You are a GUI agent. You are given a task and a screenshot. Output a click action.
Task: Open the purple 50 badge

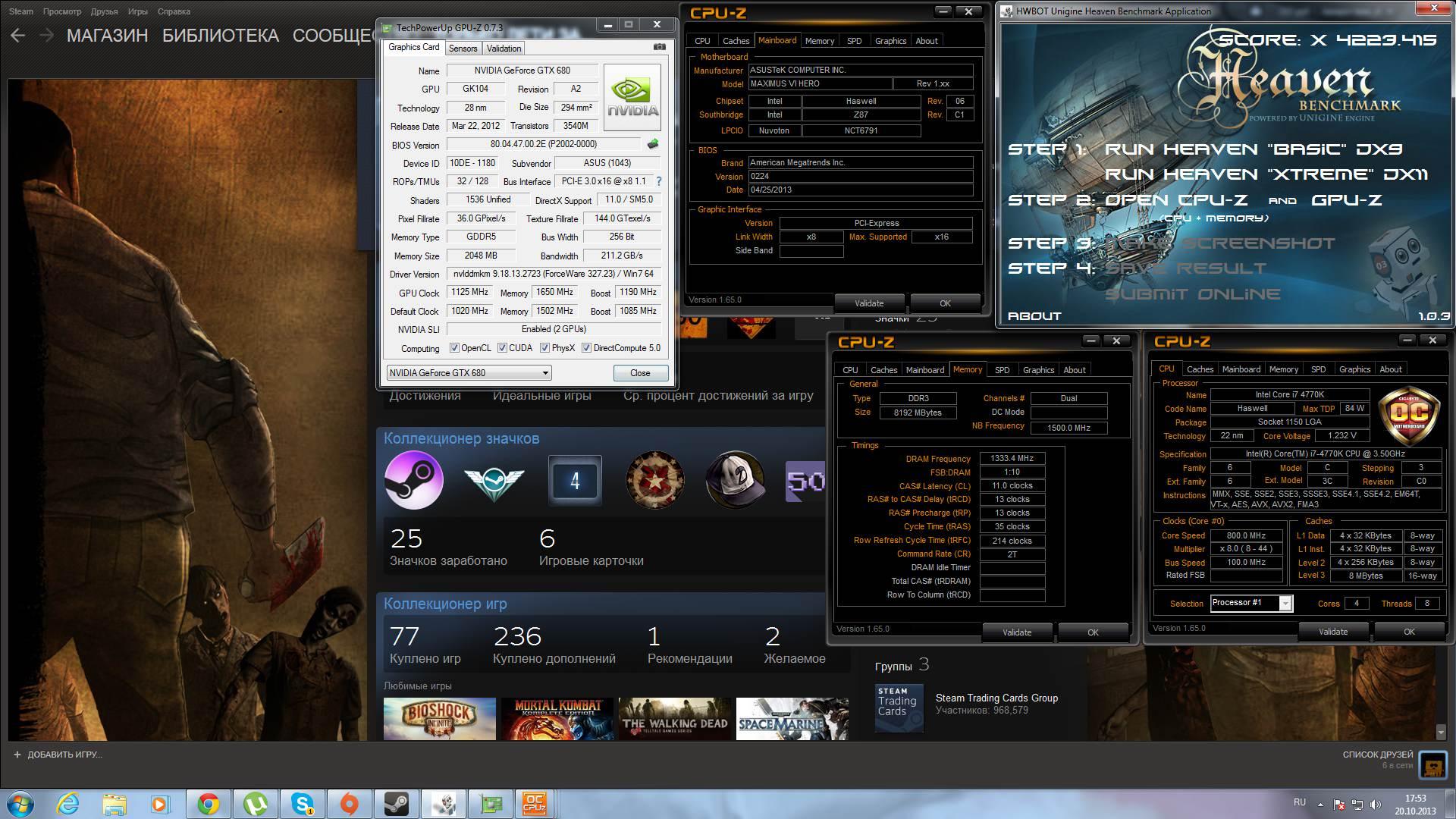click(805, 482)
